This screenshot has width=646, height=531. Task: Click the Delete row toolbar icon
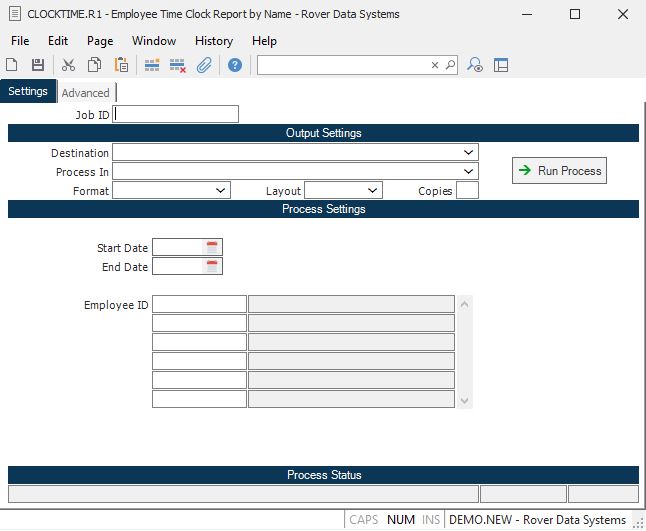178,65
